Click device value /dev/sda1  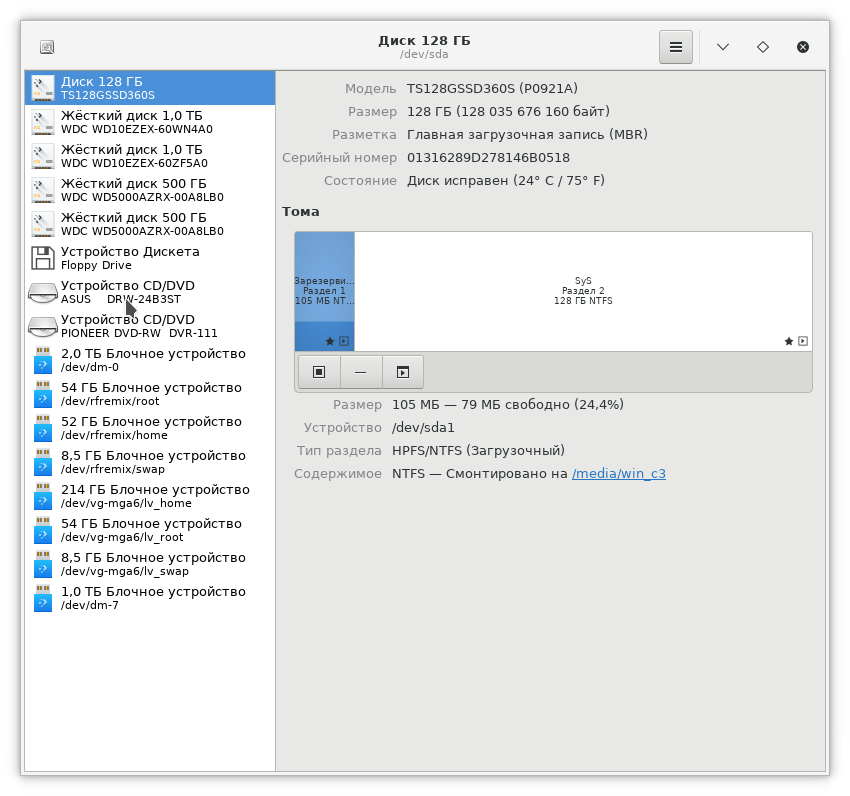point(423,428)
